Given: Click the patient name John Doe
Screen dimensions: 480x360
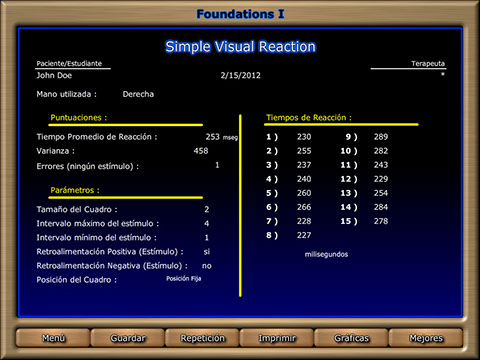Looking at the screenshot, I should 54,75.
